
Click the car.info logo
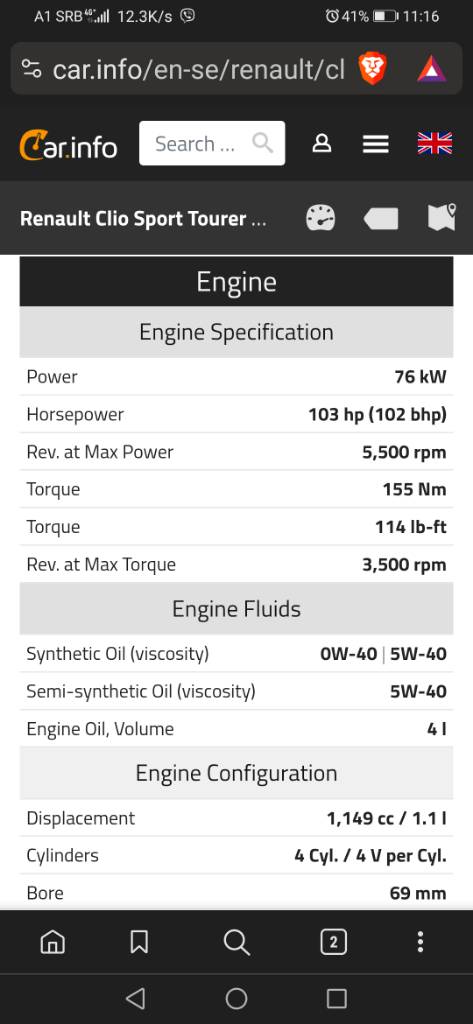coord(68,144)
